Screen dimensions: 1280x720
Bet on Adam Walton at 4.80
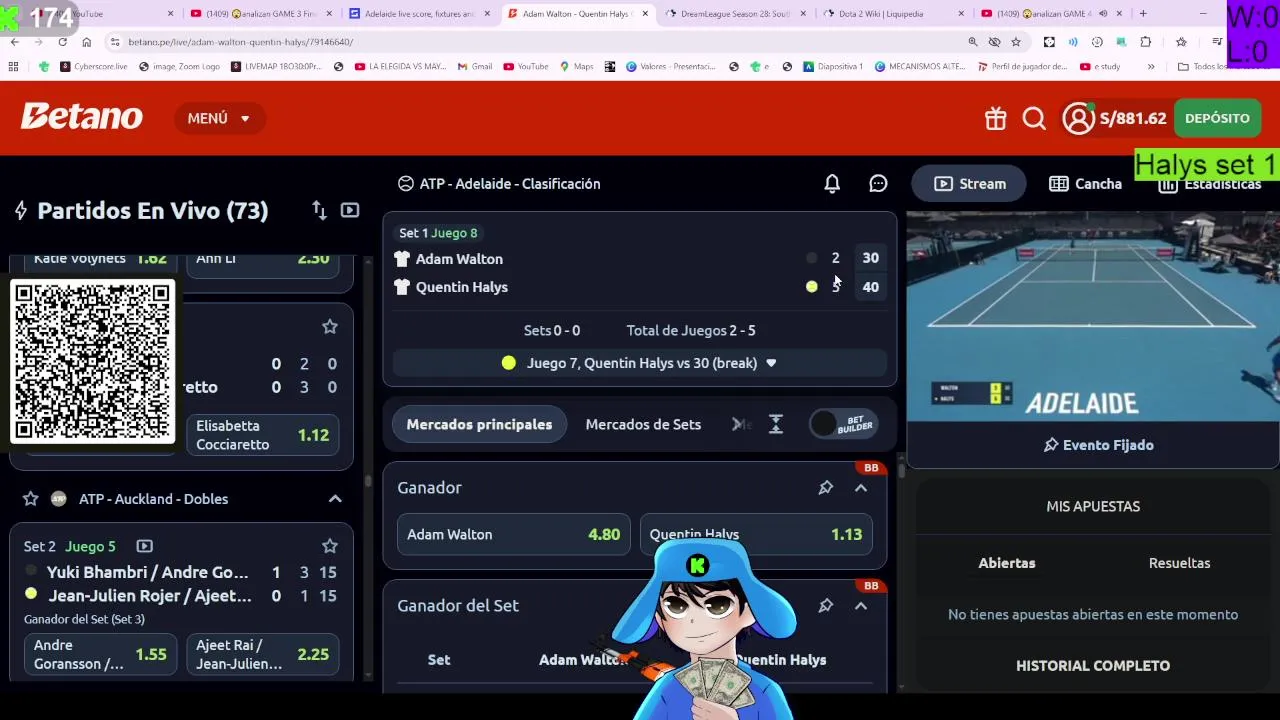514,534
